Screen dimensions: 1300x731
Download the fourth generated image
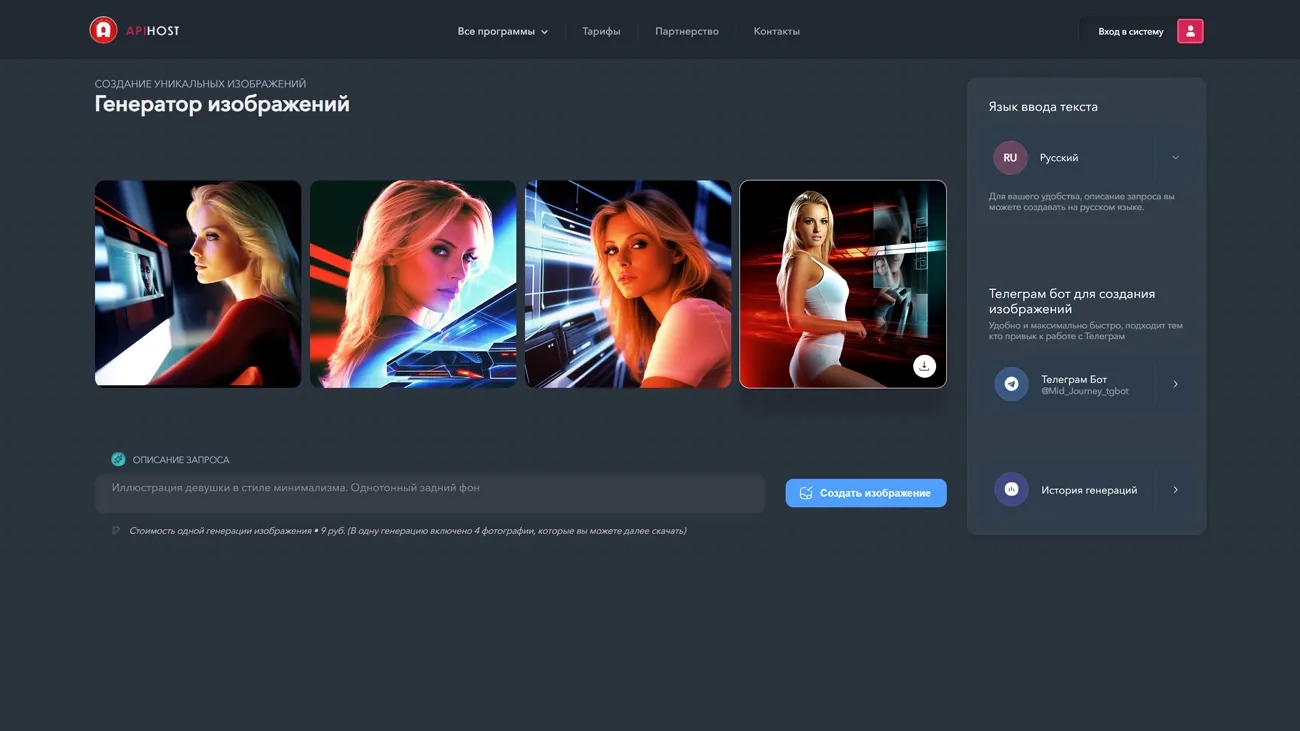click(924, 366)
